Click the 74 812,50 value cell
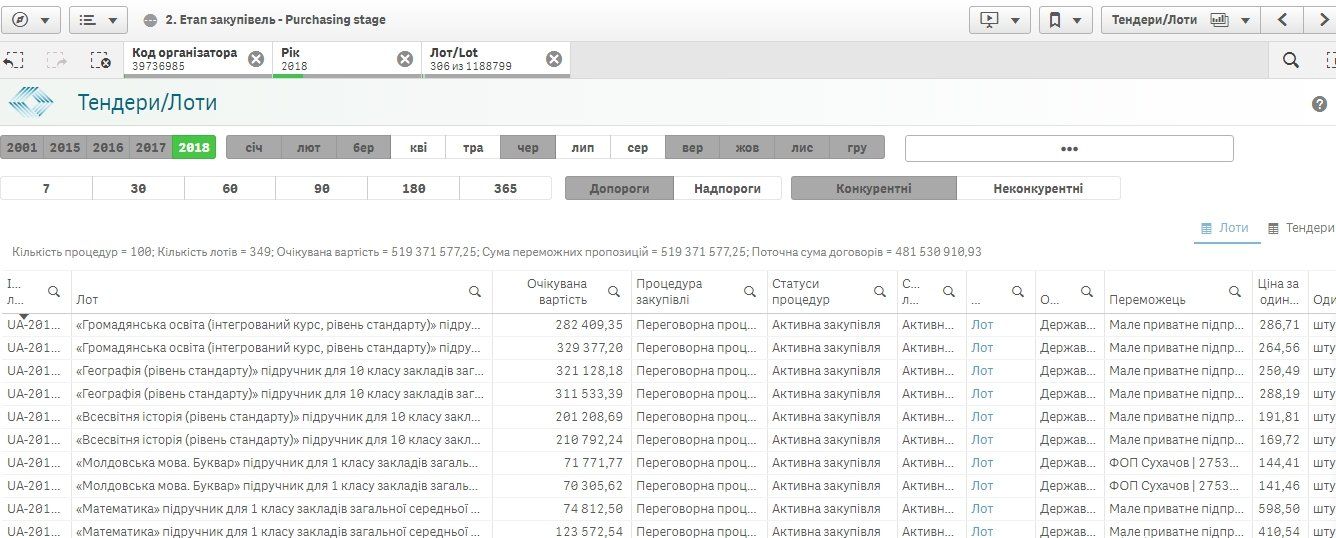1336x538 pixels. point(562,509)
